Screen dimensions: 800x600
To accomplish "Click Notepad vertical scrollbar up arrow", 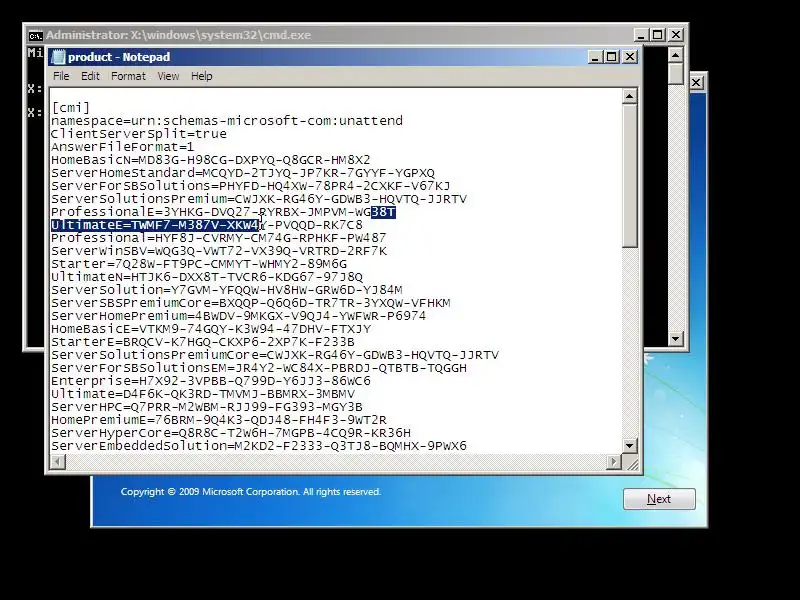I will click(630, 96).
